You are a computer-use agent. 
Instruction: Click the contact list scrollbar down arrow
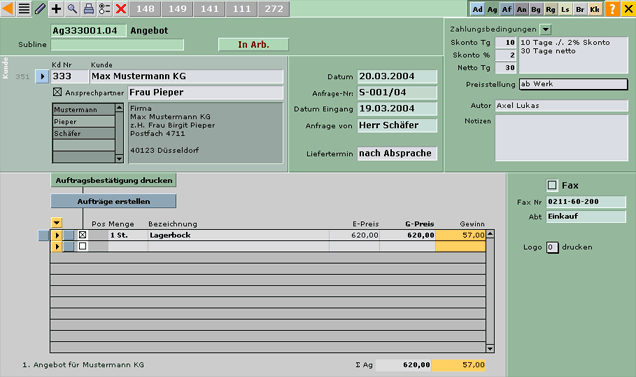119,159
